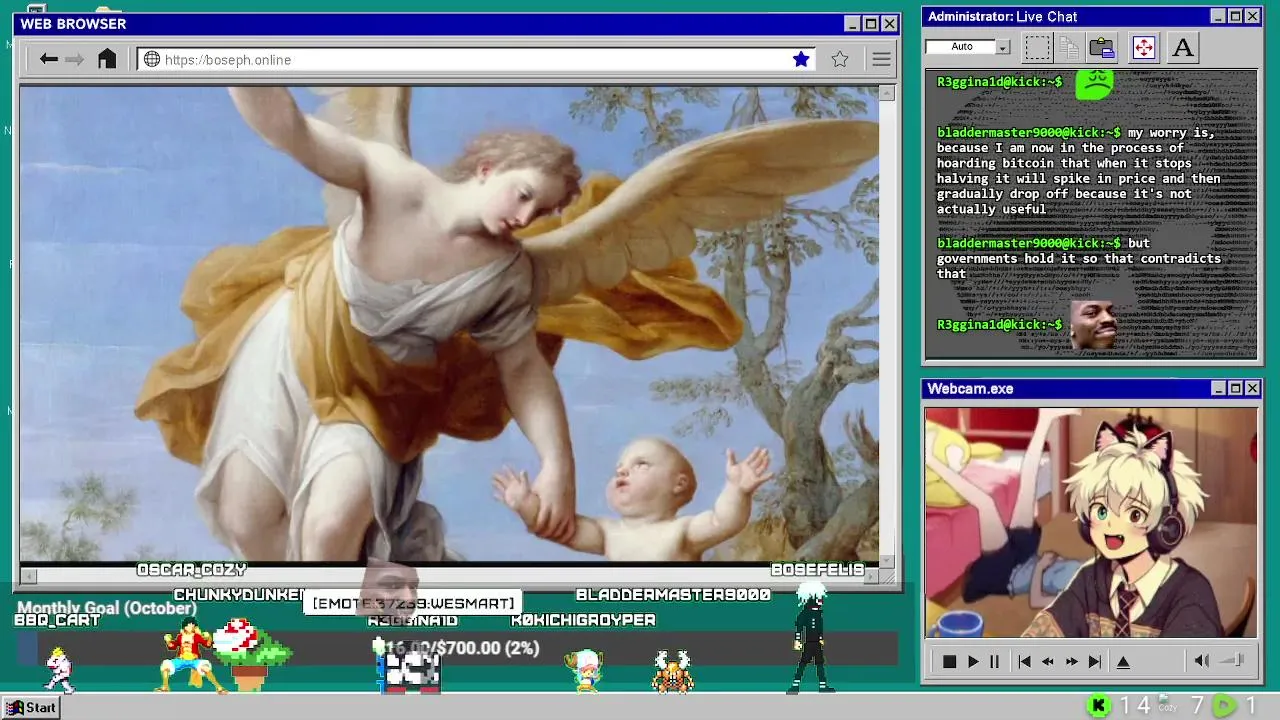Click the letter A font icon
The height and width of the screenshot is (720, 1280).
[1183, 47]
